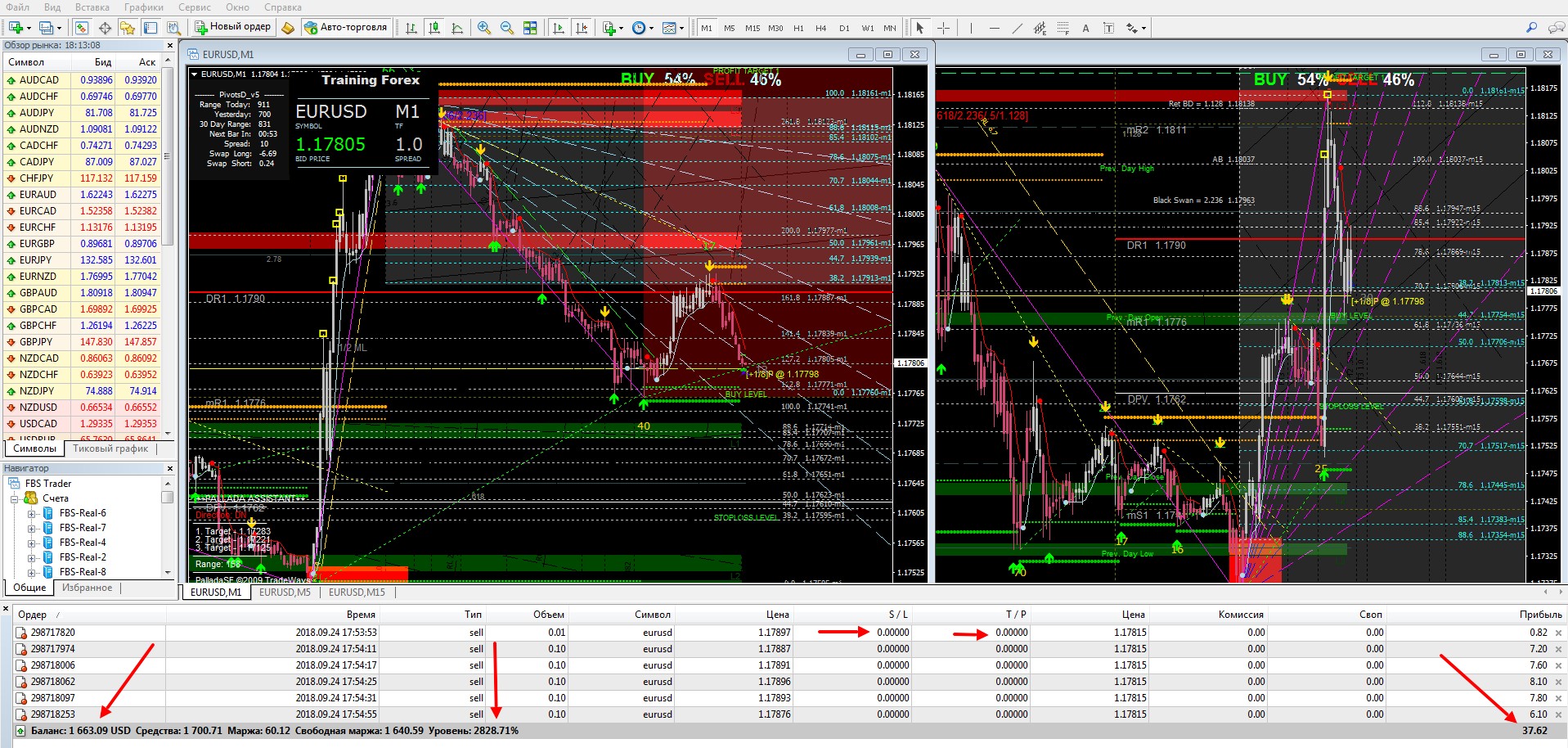The width and height of the screenshot is (1568, 748).
Task: Tile chart windows icon
Action: [530, 28]
